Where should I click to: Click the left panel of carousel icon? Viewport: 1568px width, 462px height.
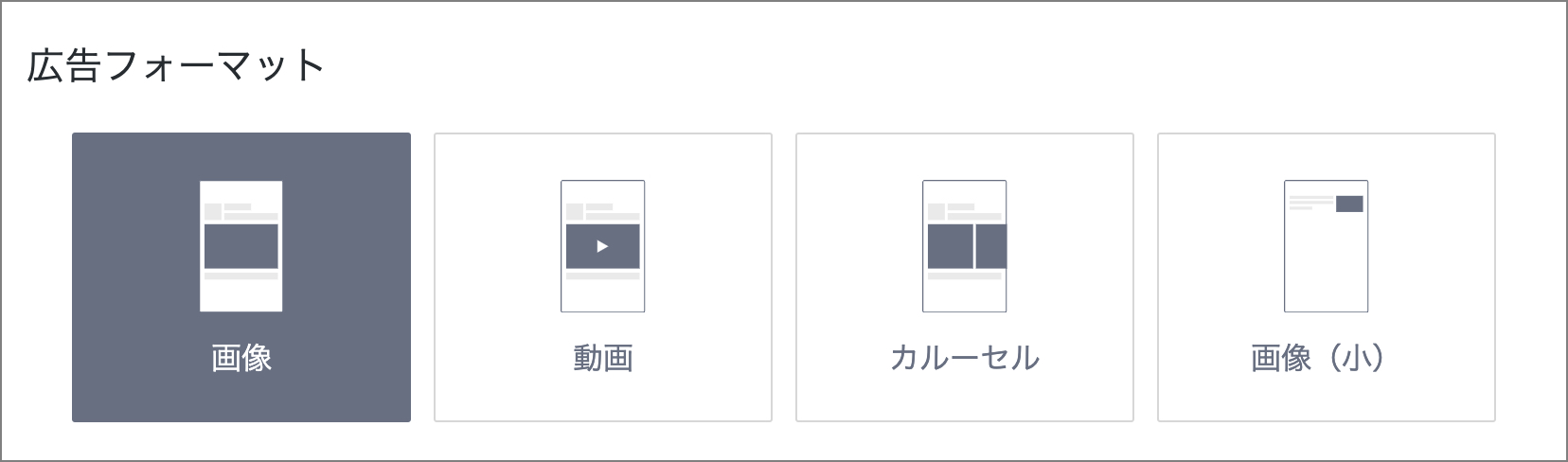(x=950, y=247)
